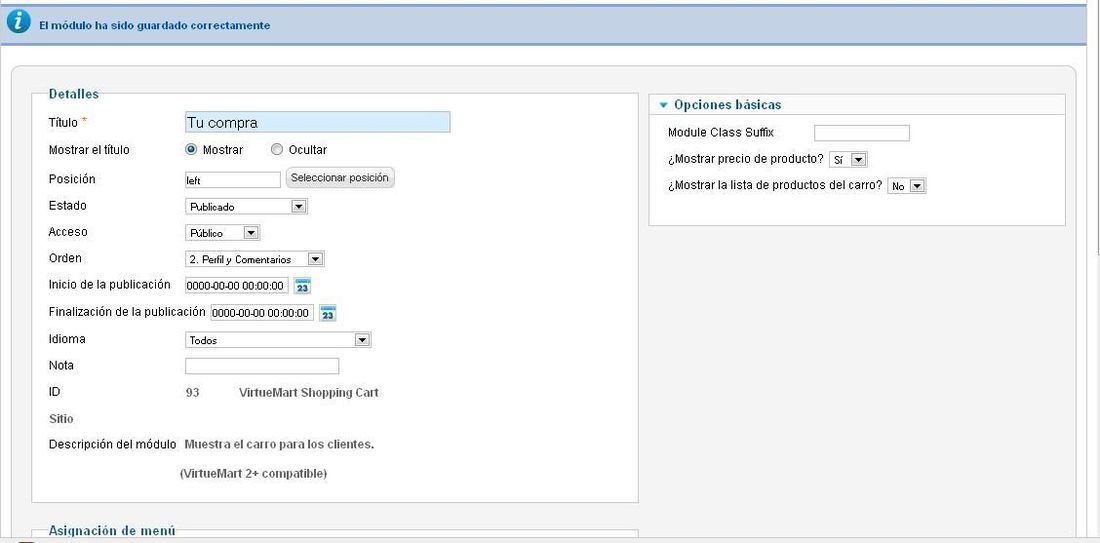This screenshot has height=543, width=1100.
Task: Click the ID value 93
Action: 192,393
